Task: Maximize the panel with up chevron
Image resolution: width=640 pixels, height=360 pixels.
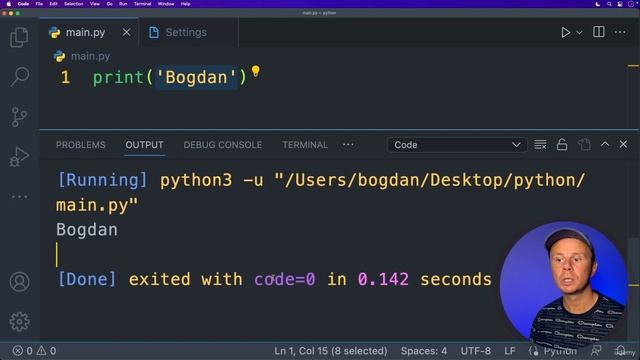Action: pyautogui.click(x=605, y=144)
